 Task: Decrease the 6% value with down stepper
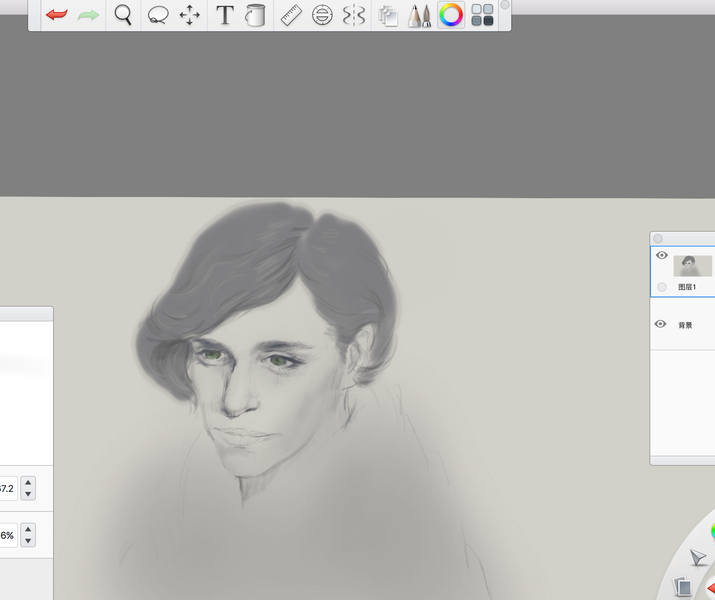click(x=28, y=541)
